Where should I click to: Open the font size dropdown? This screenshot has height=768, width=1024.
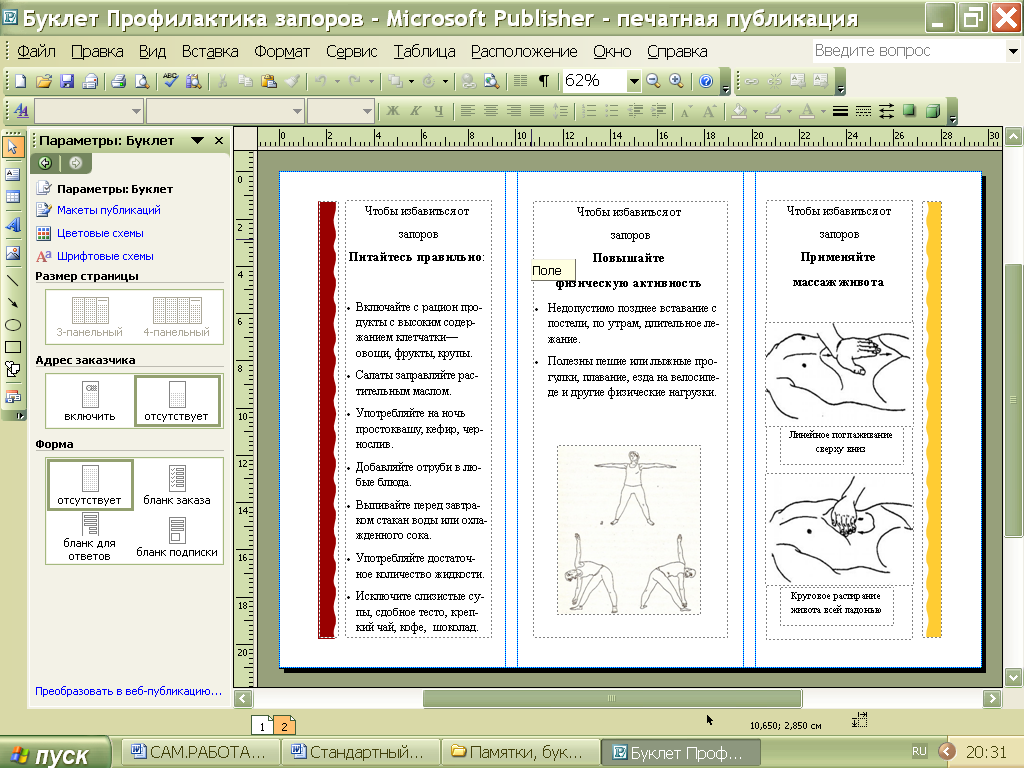tap(366, 111)
